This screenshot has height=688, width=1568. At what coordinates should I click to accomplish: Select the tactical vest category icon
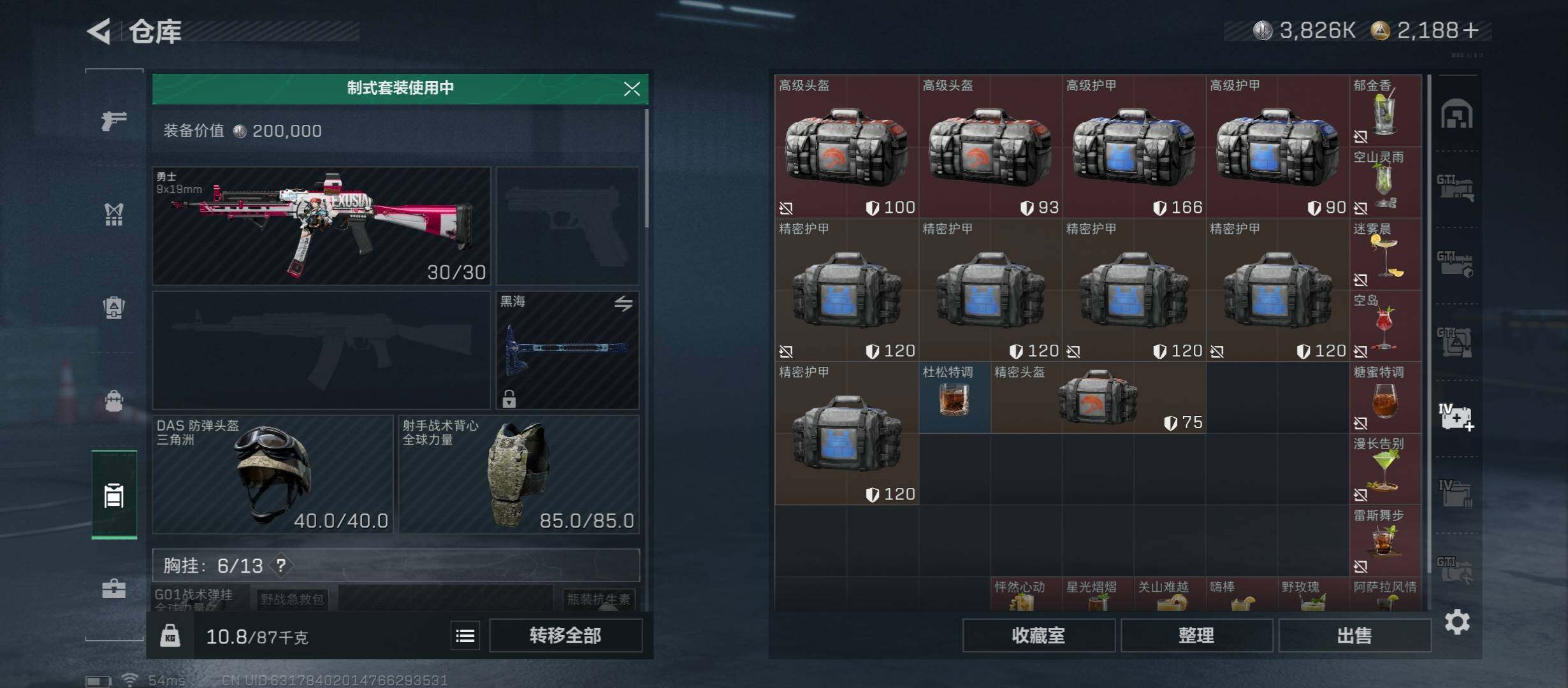pyautogui.click(x=114, y=214)
